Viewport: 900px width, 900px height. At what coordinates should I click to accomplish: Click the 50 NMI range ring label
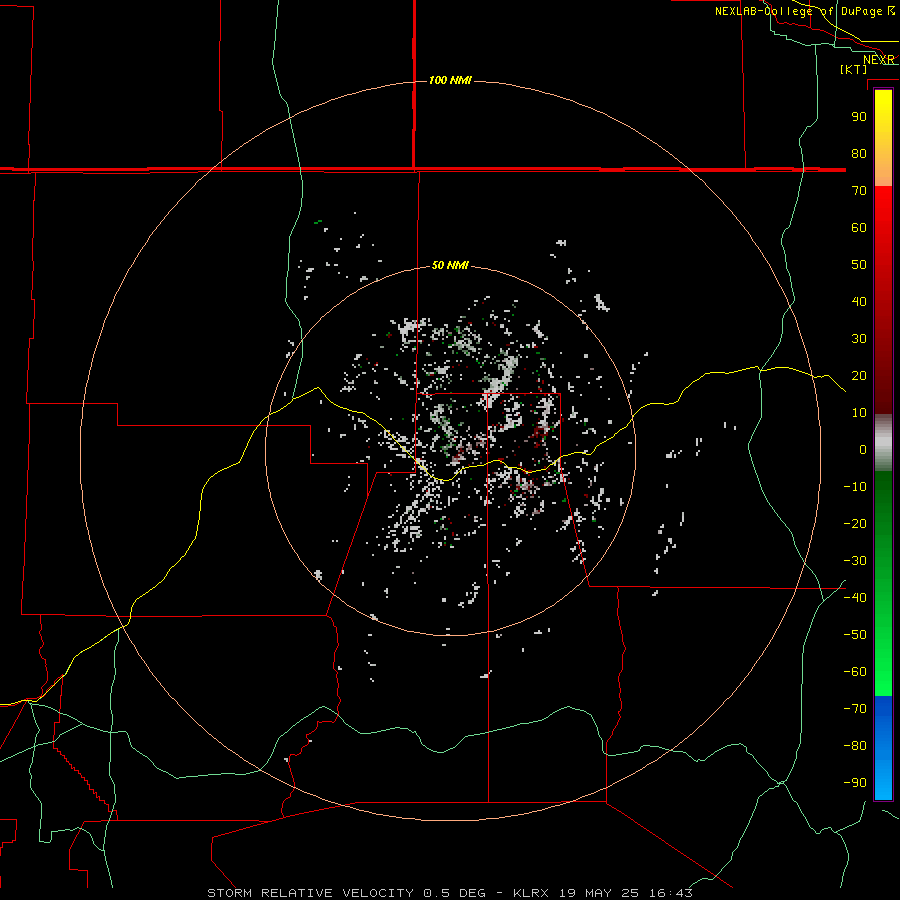[x=450, y=265]
